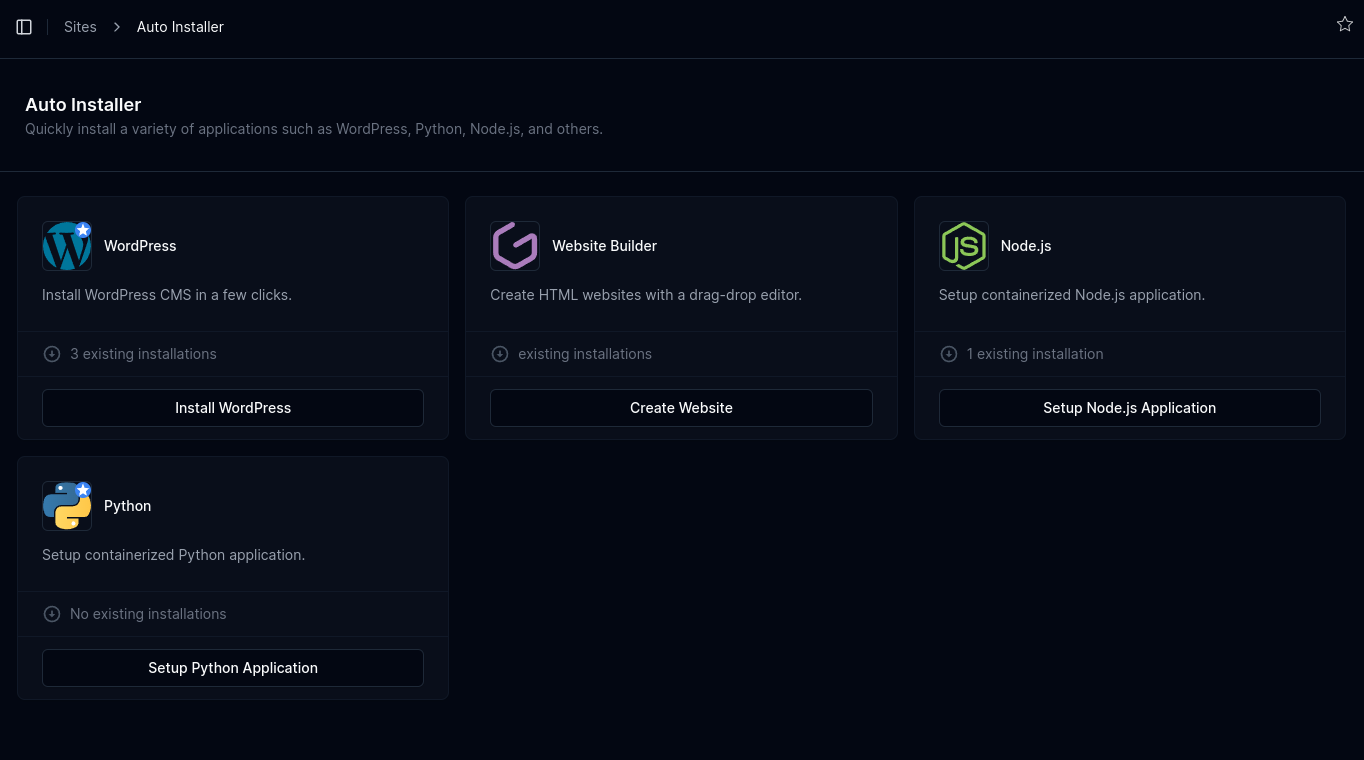The width and height of the screenshot is (1364, 760).
Task: Click the Website Builder app icon
Action: [515, 245]
